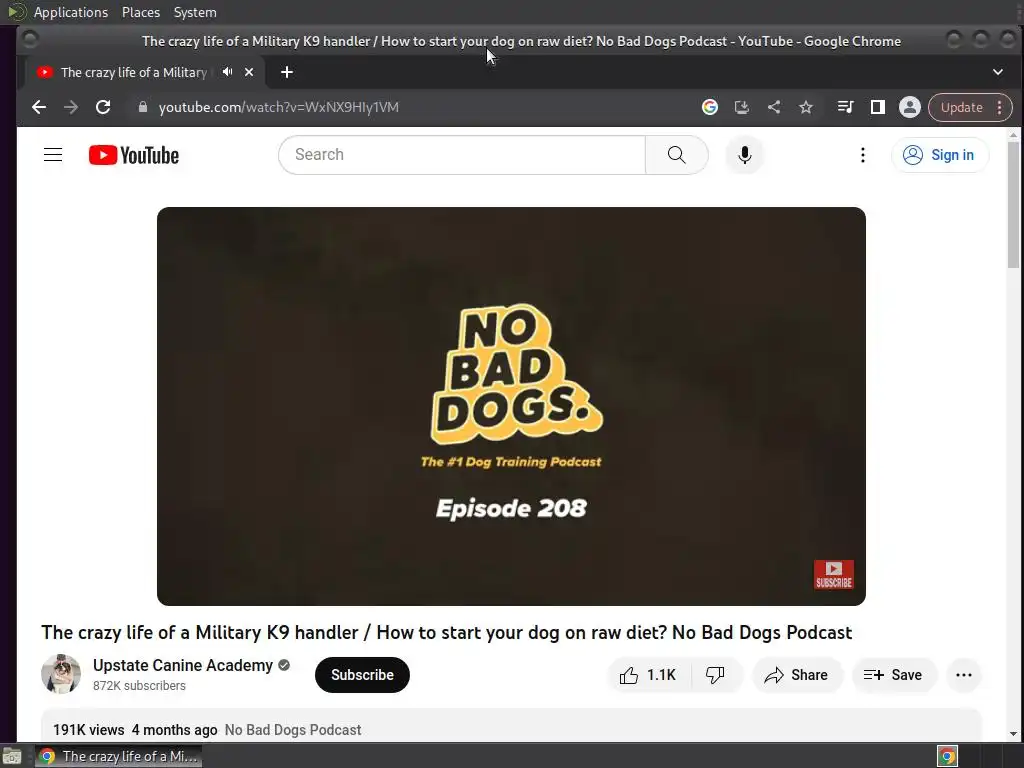
Task: Open the Chrome profile avatar
Action: (910, 107)
